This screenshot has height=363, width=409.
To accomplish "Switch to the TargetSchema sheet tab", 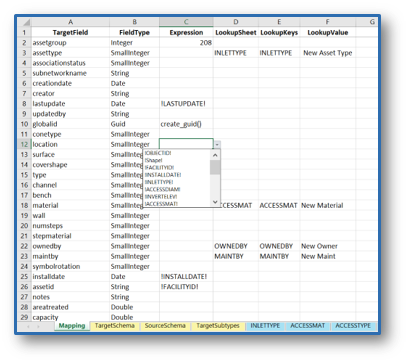I will pos(115,326).
